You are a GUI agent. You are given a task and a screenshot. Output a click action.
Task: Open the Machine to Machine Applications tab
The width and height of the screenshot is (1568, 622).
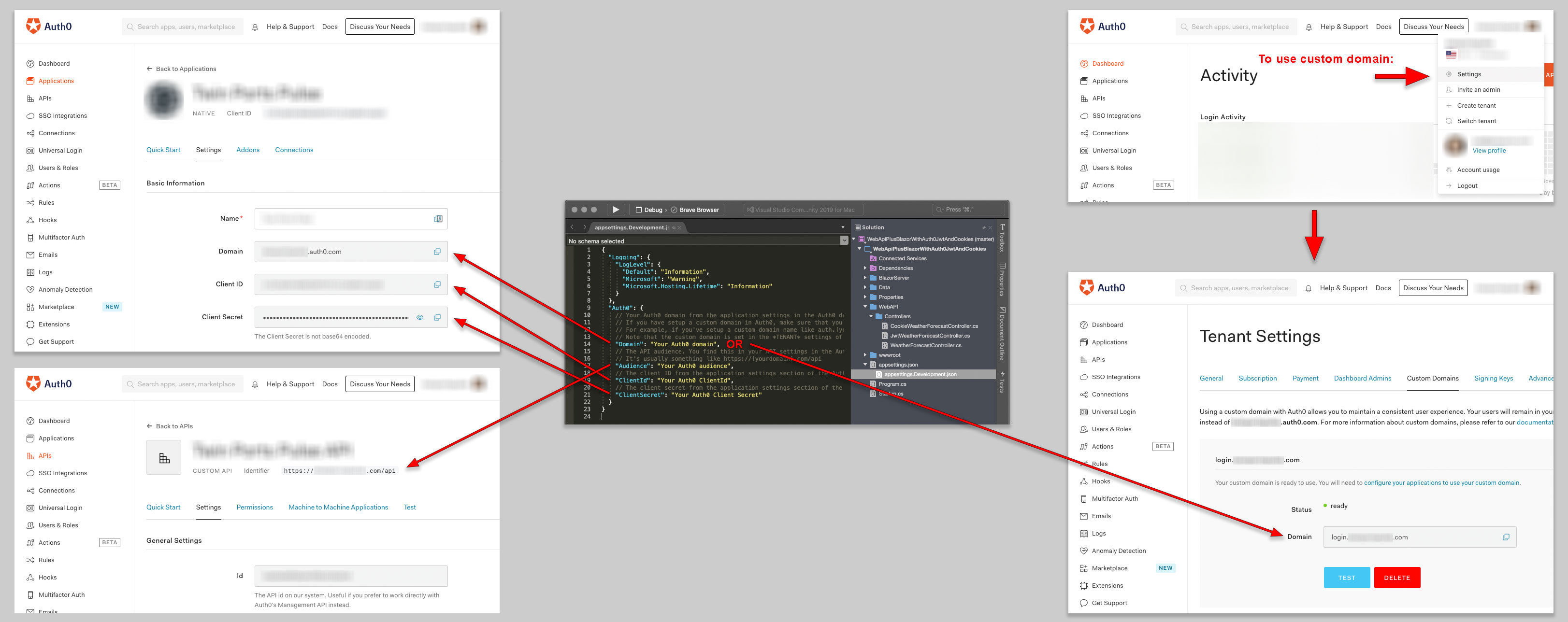tap(338, 508)
